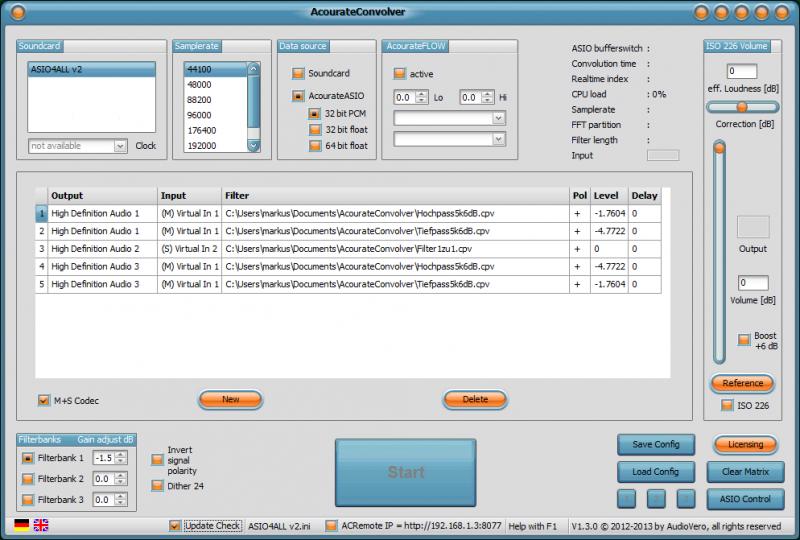Screen dimensions: 800x540
Task: Click the Save Config button
Action: 656,445
